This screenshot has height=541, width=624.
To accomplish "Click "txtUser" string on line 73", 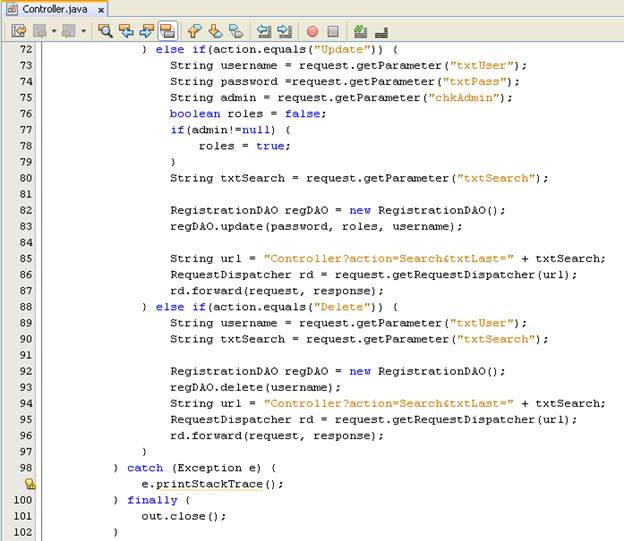I will 482,66.
